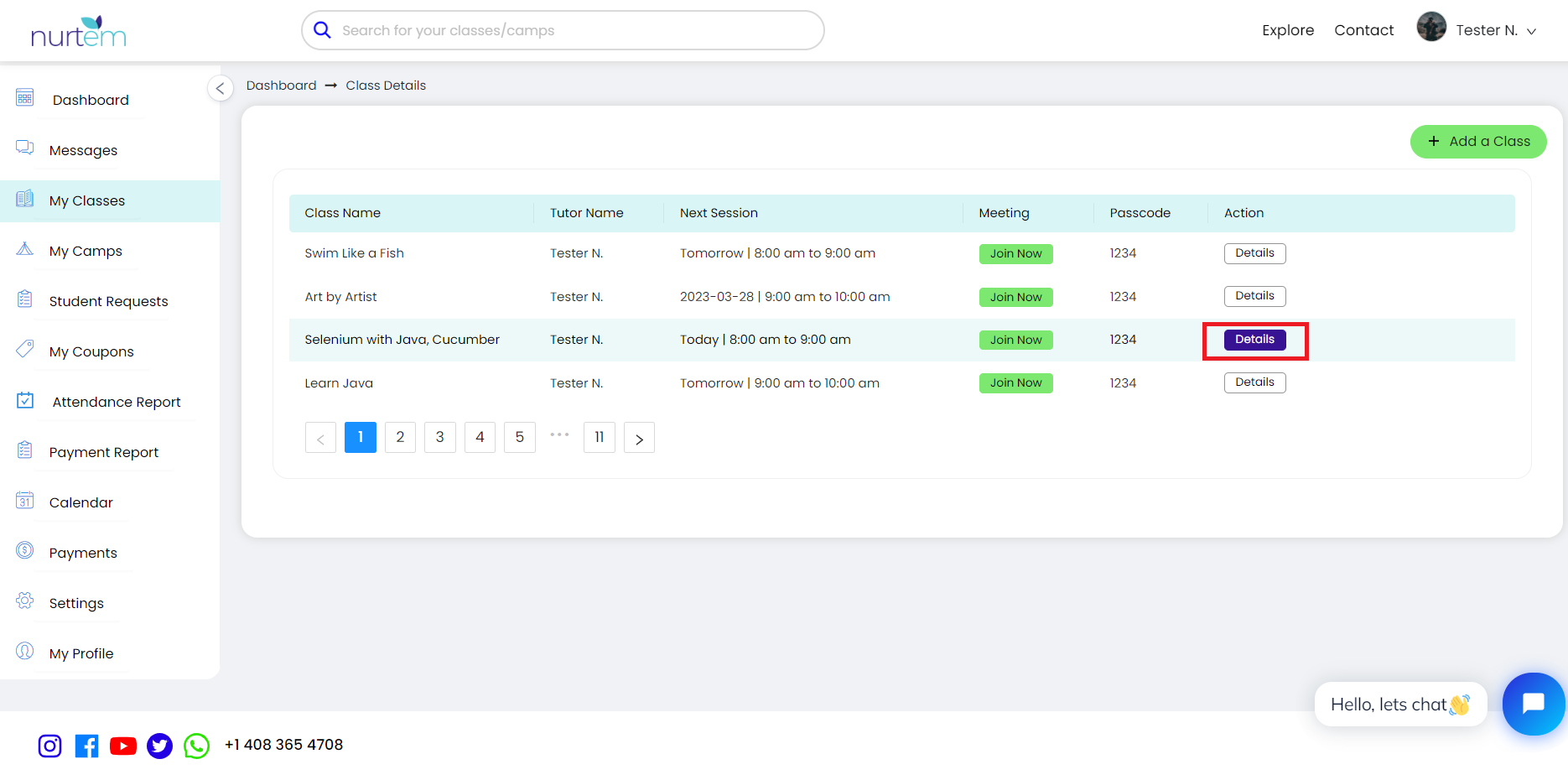Click the Tester N. profile avatar
The image size is (1568, 780).
pos(1430,28)
